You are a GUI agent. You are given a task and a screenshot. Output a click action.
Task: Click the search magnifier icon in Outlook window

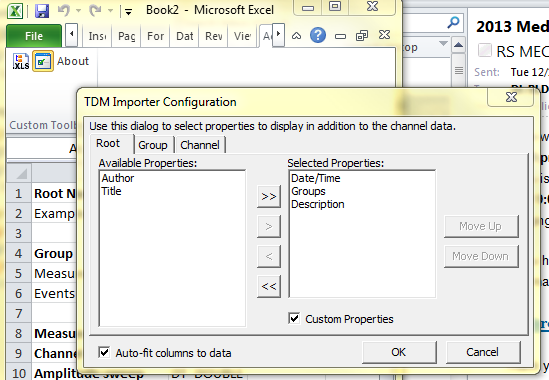tap(453, 23)
